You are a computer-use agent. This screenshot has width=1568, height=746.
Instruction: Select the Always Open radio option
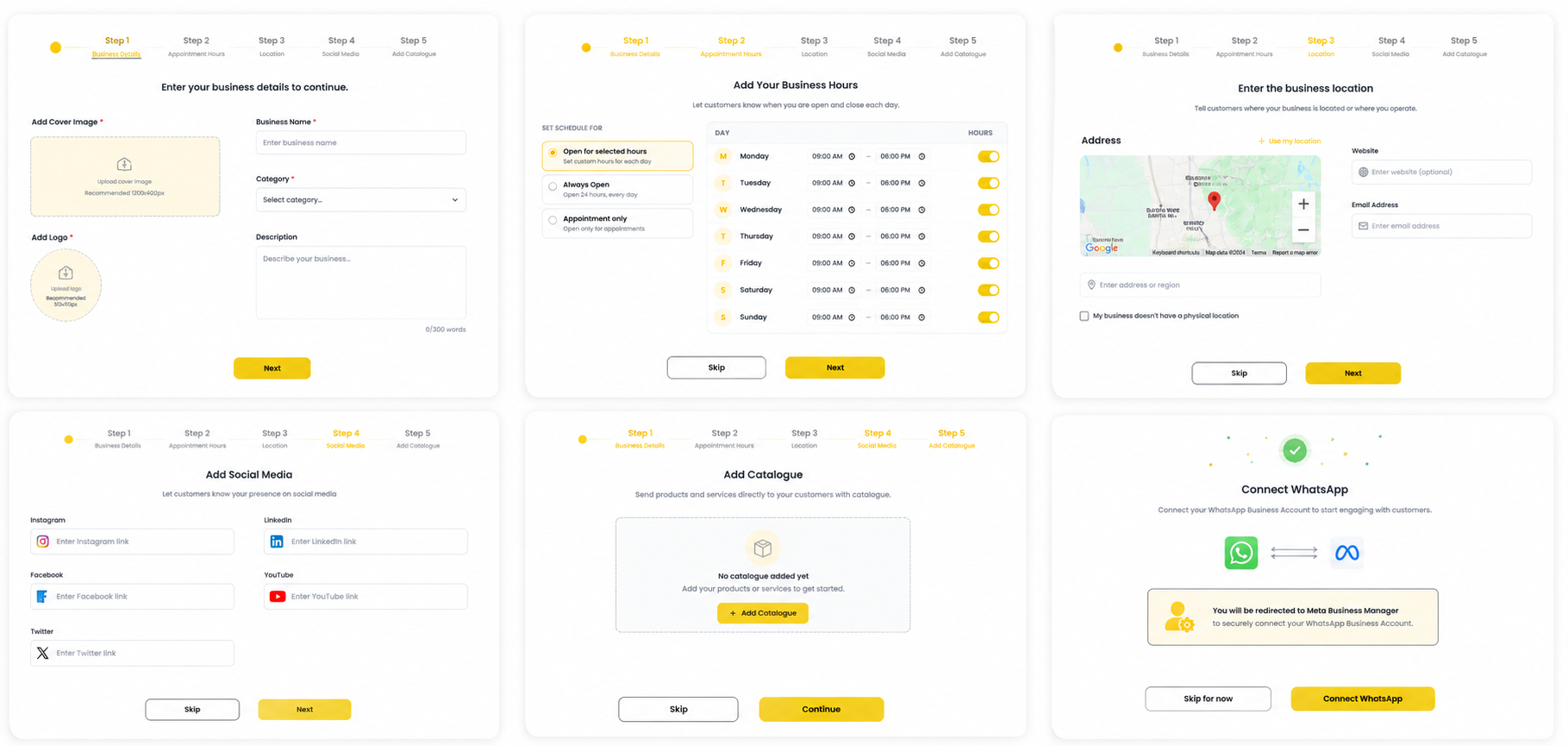pyautogui.click(x=553, y=186)
